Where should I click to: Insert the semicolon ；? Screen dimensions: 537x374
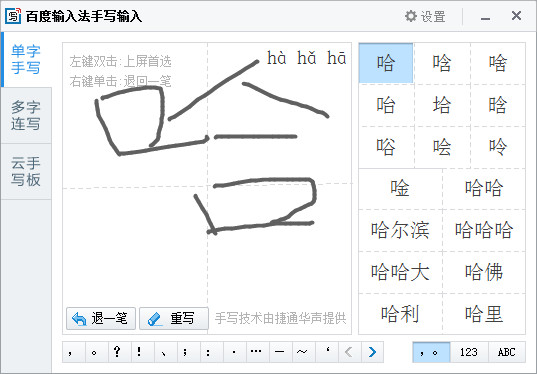188,352
